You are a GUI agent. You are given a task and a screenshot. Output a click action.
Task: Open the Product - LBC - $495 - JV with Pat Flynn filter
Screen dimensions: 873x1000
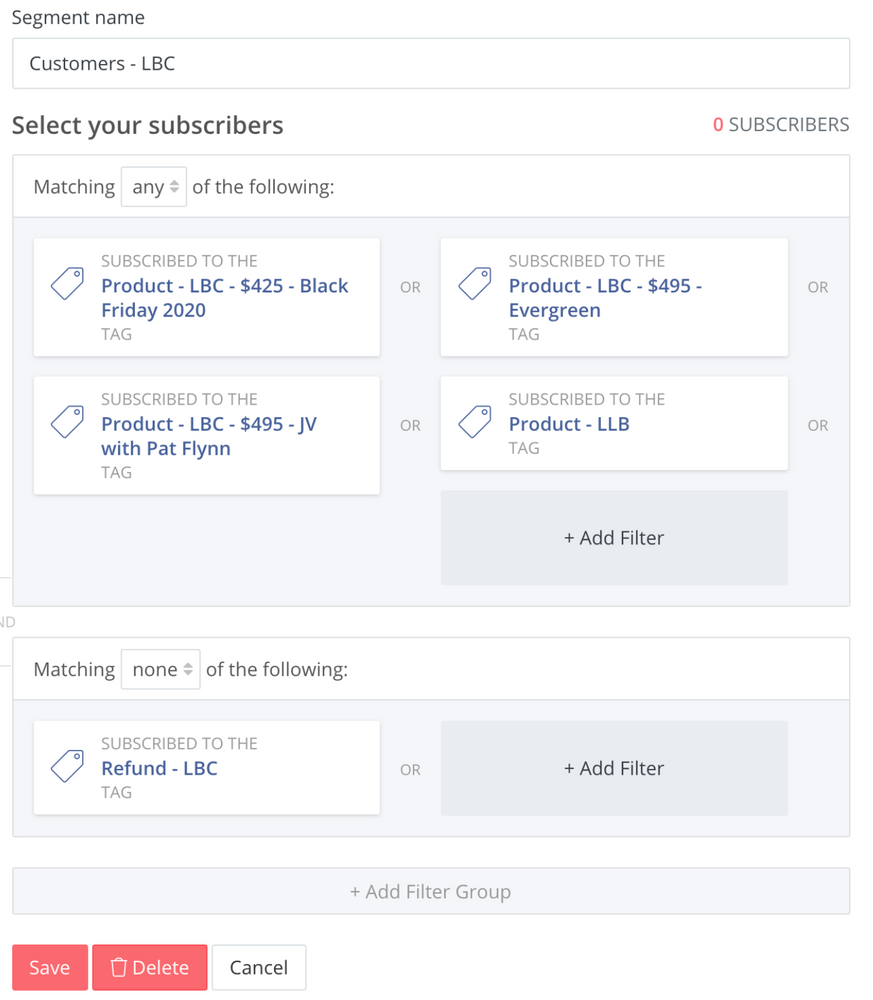207,436
